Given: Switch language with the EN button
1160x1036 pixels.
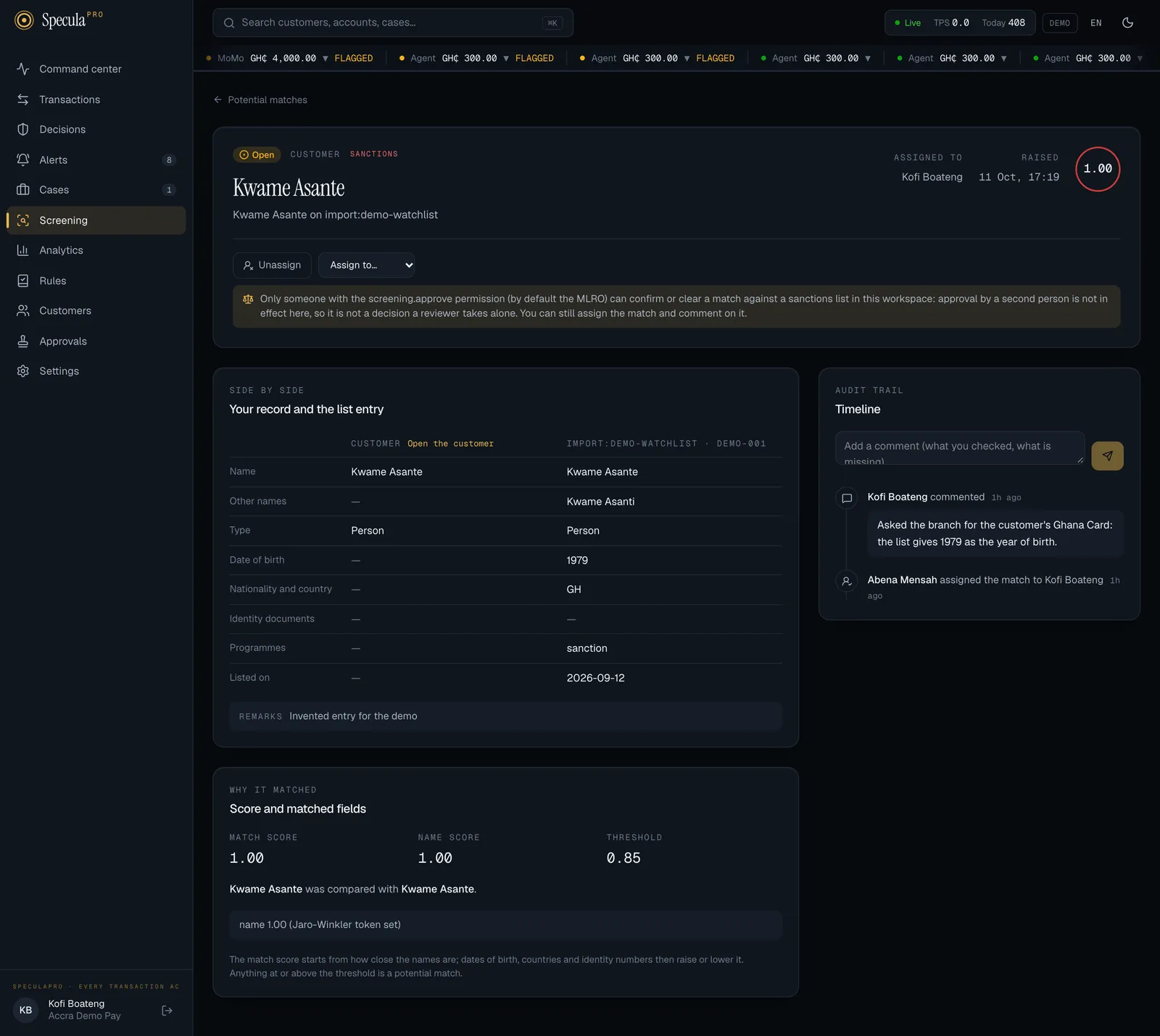Looking at the screenshot, I should tap(1095, 22).
